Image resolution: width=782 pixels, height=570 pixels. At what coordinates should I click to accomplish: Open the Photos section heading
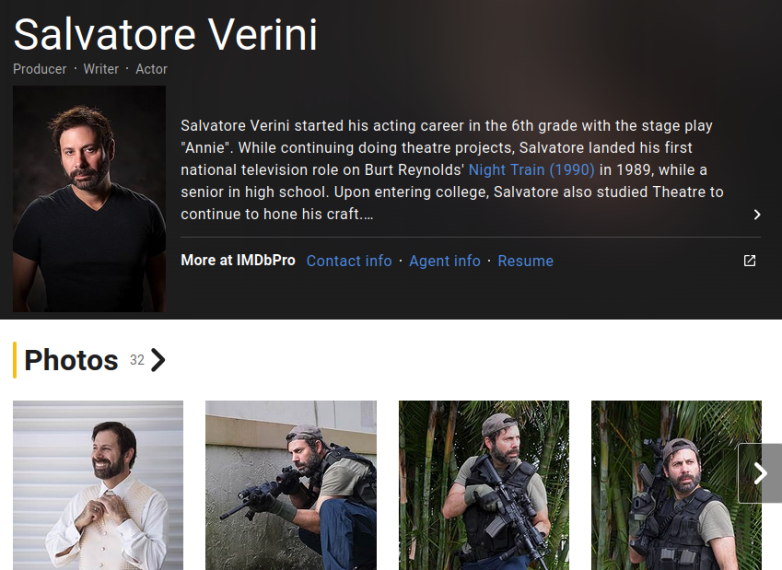71,360
